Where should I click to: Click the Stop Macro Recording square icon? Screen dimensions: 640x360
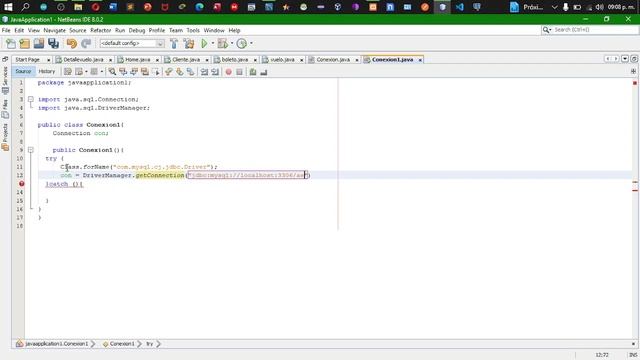tap(240, 72)
